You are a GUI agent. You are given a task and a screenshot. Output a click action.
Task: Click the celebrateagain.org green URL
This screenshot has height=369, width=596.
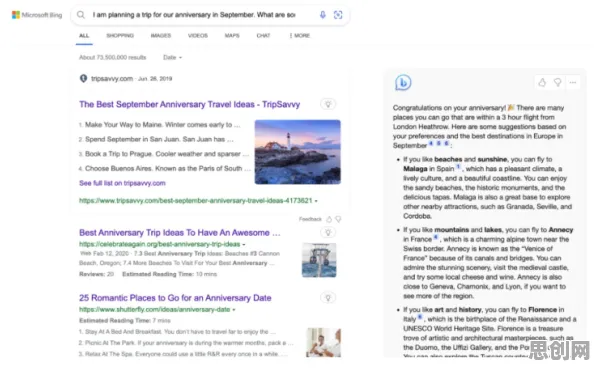pos(160,244)
